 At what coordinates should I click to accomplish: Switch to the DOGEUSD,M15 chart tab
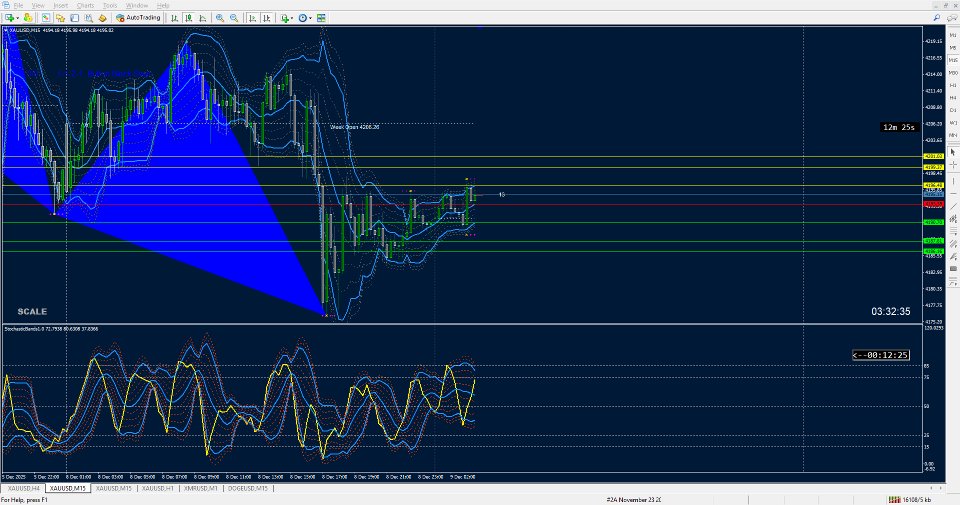(x=247, y=488)
